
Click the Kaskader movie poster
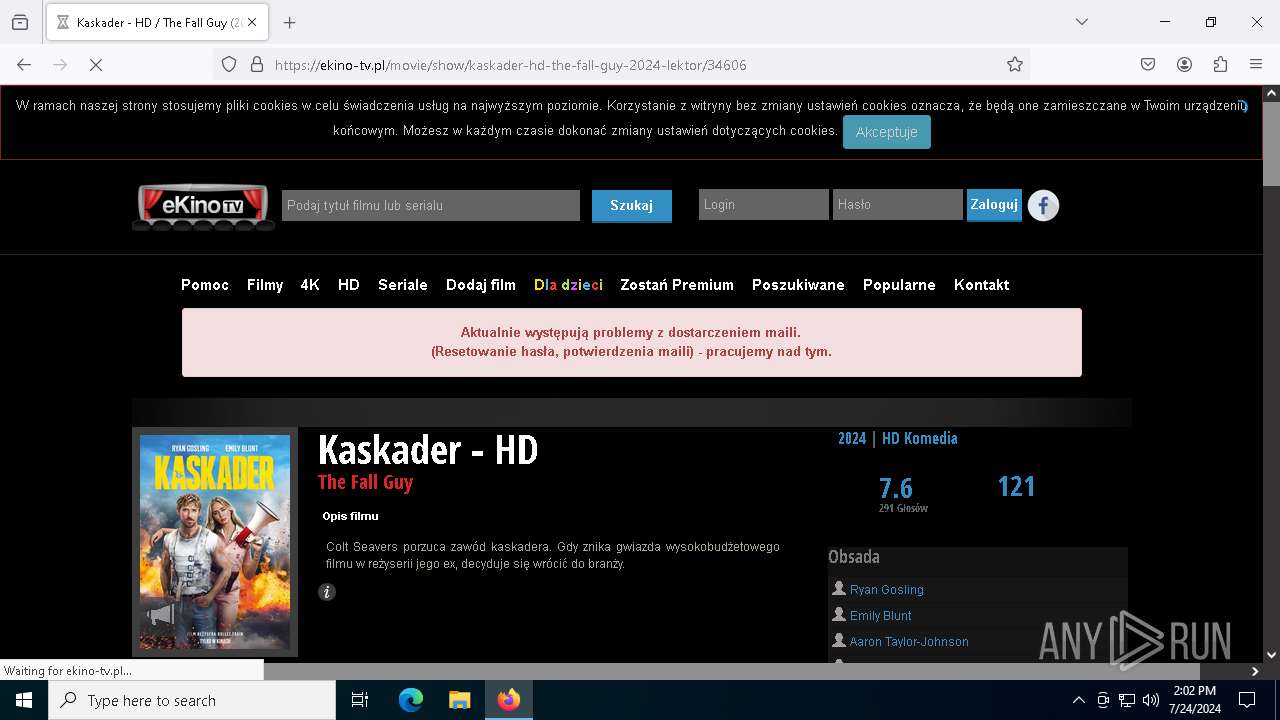pos(215,542)
